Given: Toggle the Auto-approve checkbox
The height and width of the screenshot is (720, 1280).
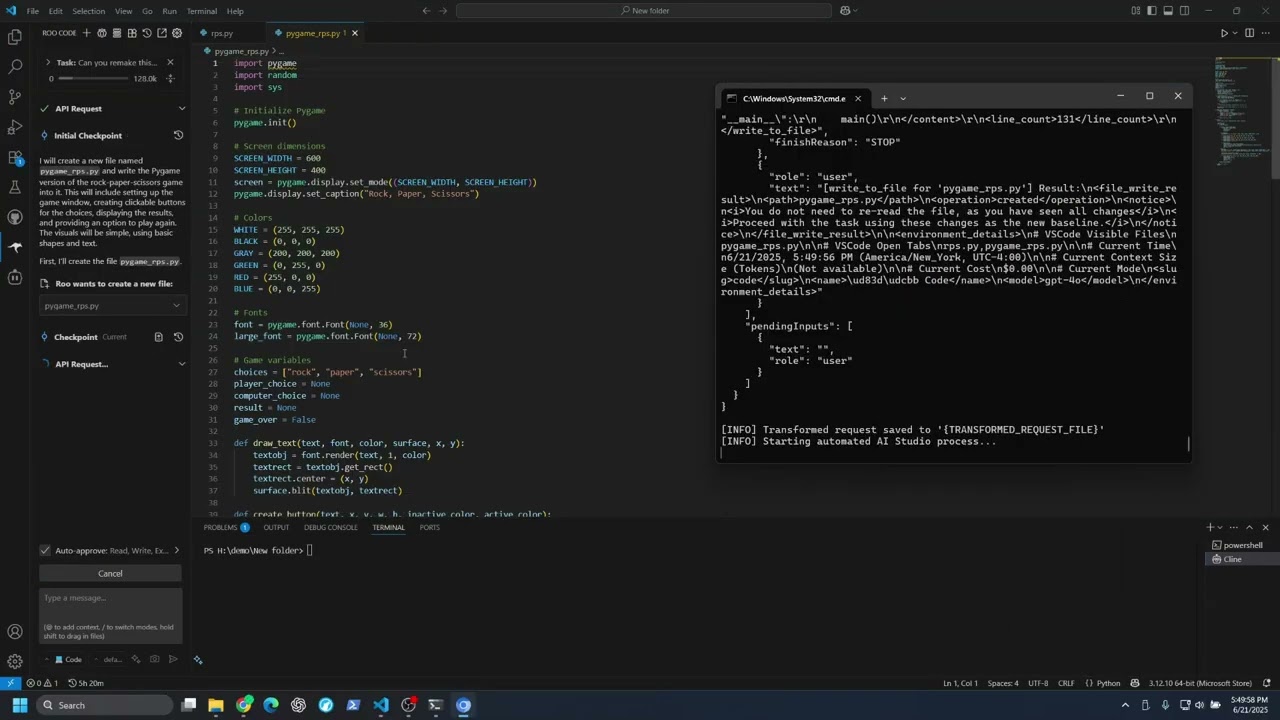Looking at the screenshot, I should click(x=45, y=550).
